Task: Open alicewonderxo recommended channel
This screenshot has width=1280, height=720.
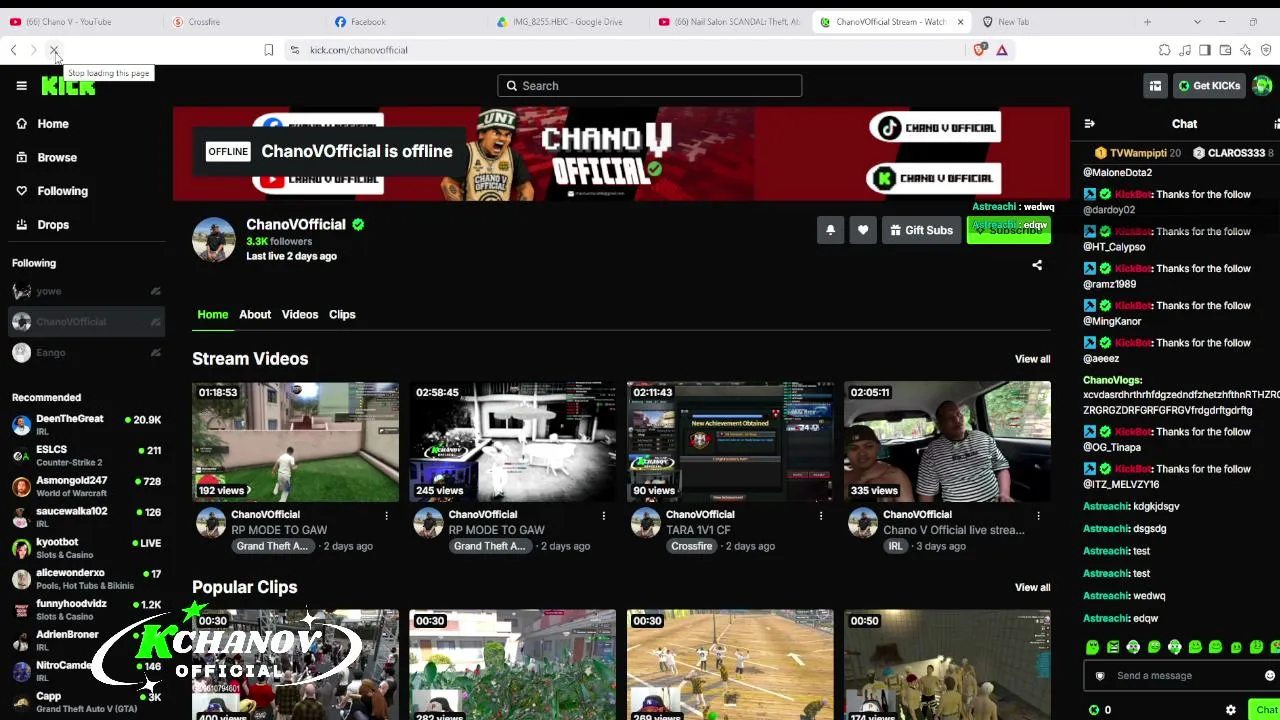Action: (86, 579)
